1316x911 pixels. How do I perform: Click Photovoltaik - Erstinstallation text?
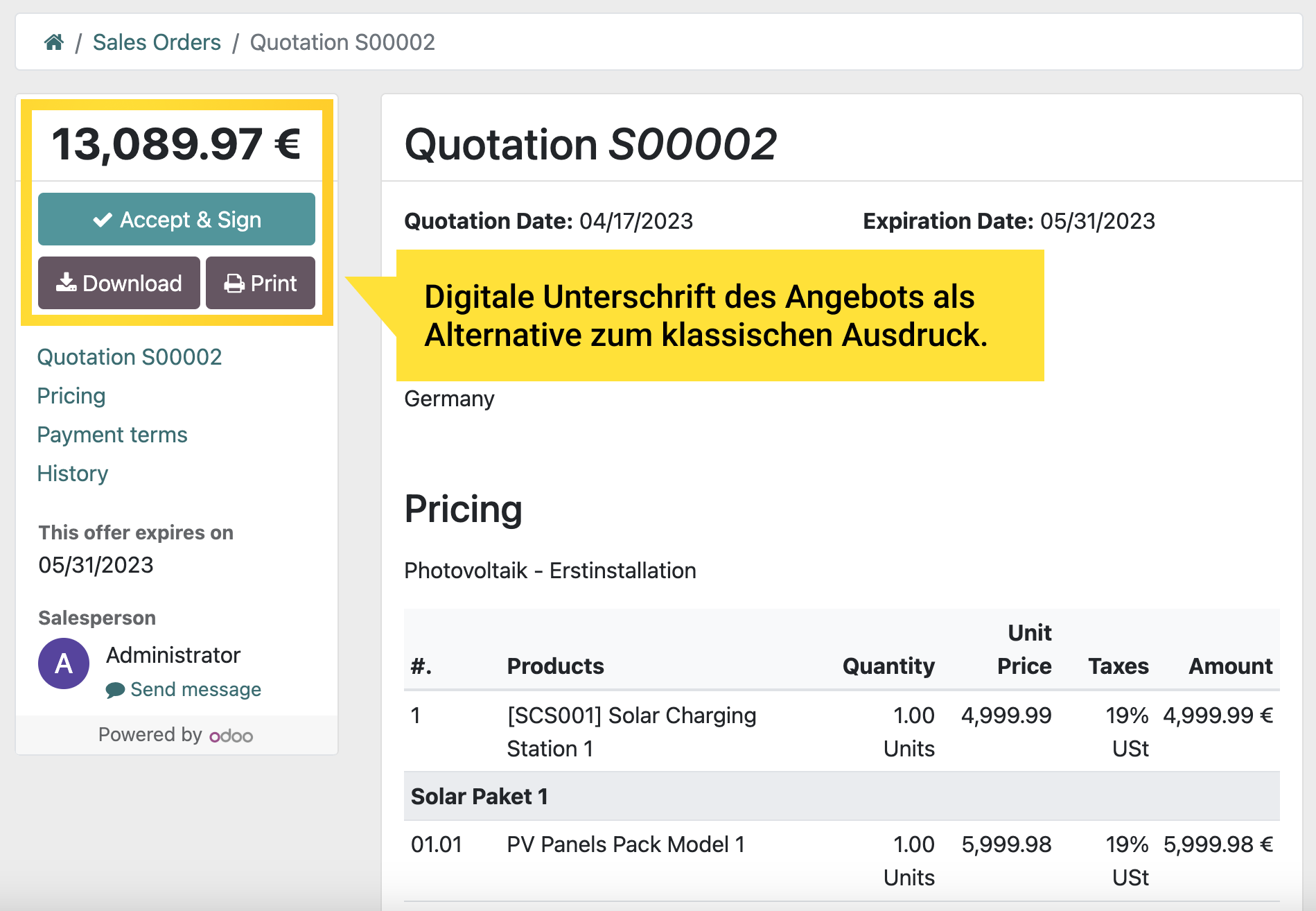click(550, 571)
